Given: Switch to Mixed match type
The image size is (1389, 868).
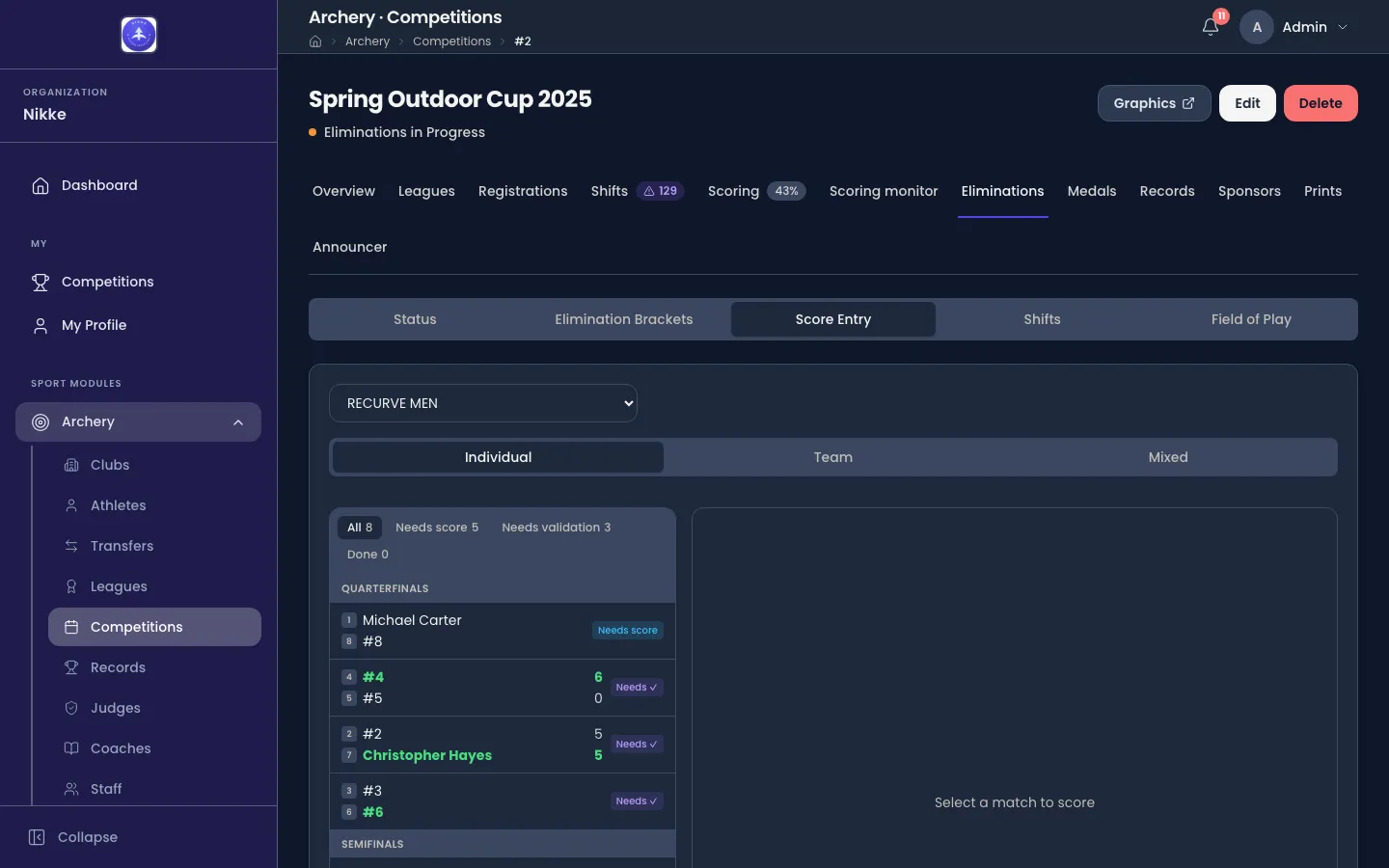Looking at the screenshot, I should click(1168, 457).
